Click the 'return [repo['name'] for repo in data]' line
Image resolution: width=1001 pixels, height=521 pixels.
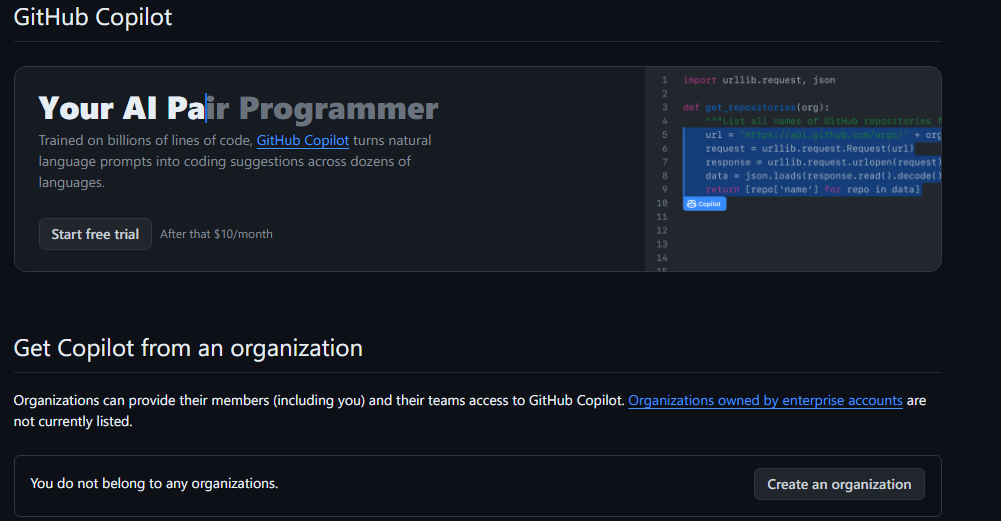[813, 190]
